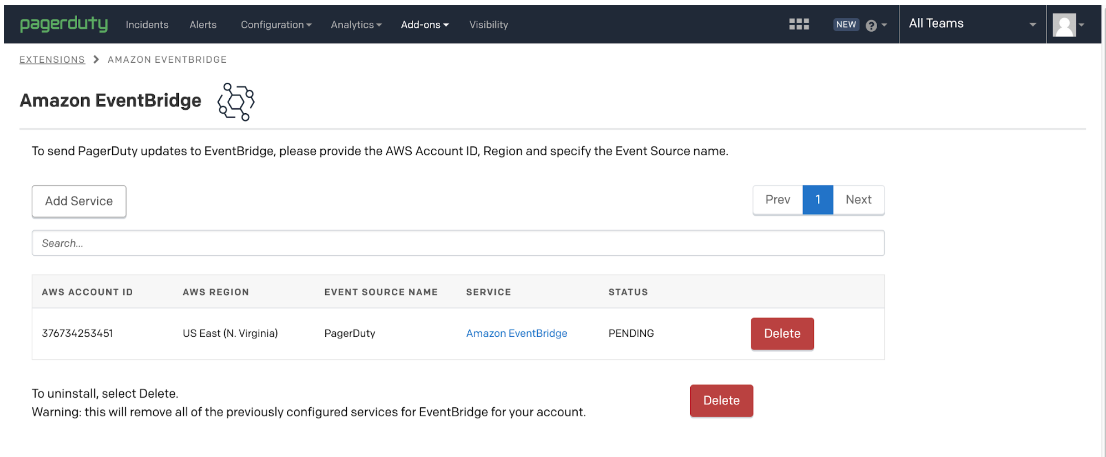Open the Add-ons dropdown menu
The height and width of the screenshot is (457, 1106).
(x=424, y=24)
